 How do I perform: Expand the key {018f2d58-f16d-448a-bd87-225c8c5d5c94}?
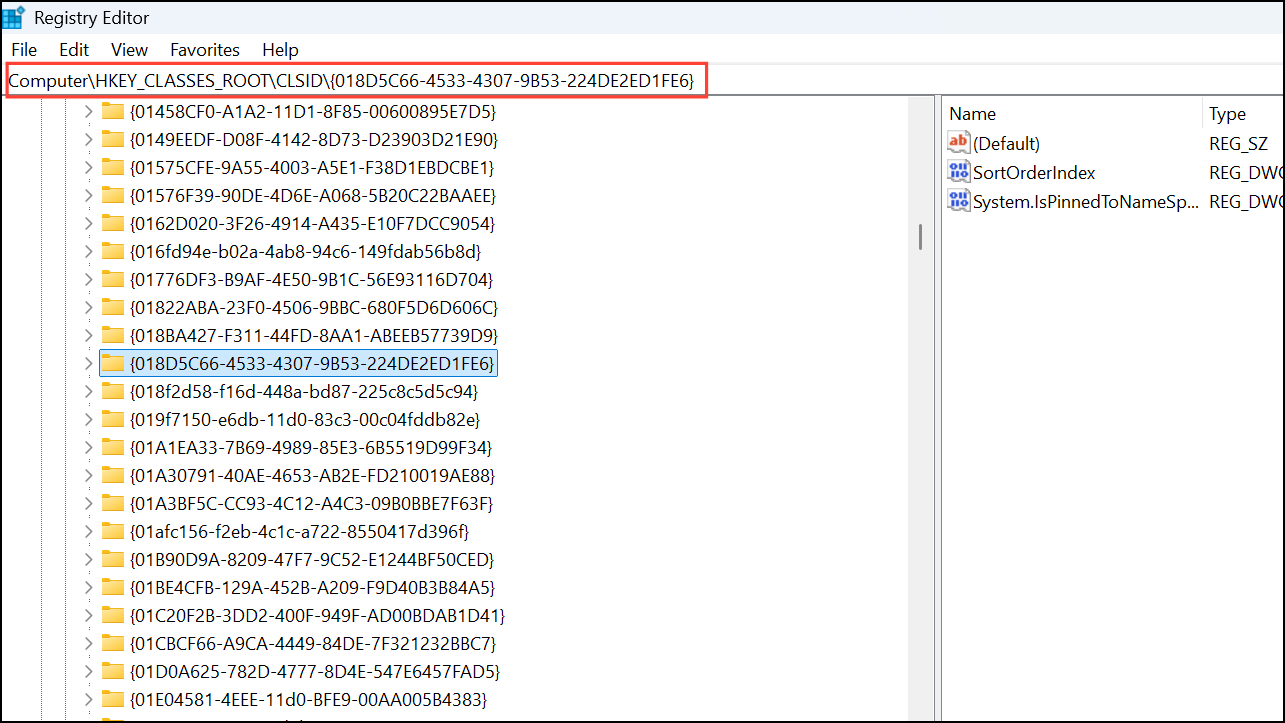pyautogui.click(x=89, y=391)
